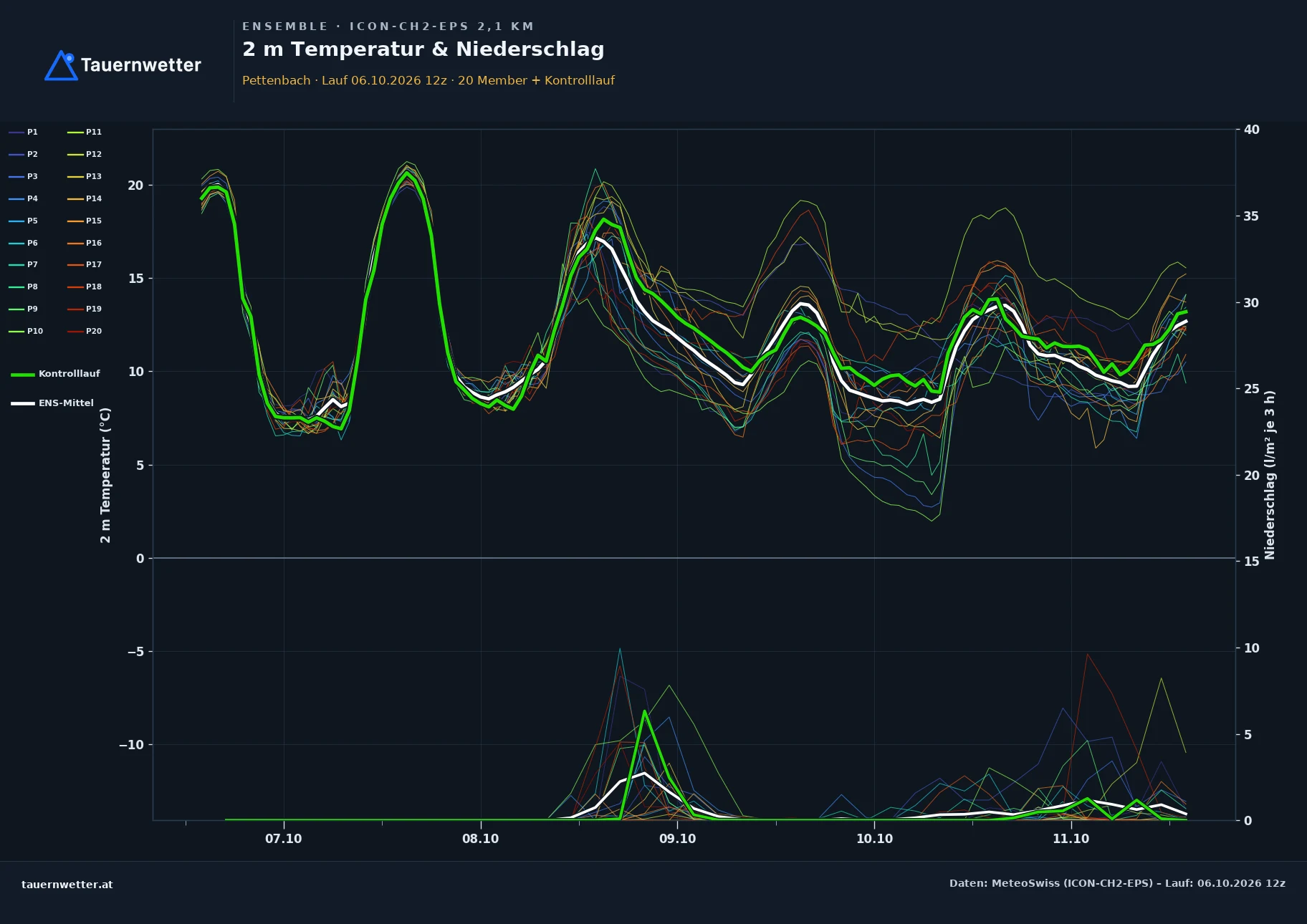Select the P10 legend entry
Screen dimensions: 1307x924
(x=26, y=331)
